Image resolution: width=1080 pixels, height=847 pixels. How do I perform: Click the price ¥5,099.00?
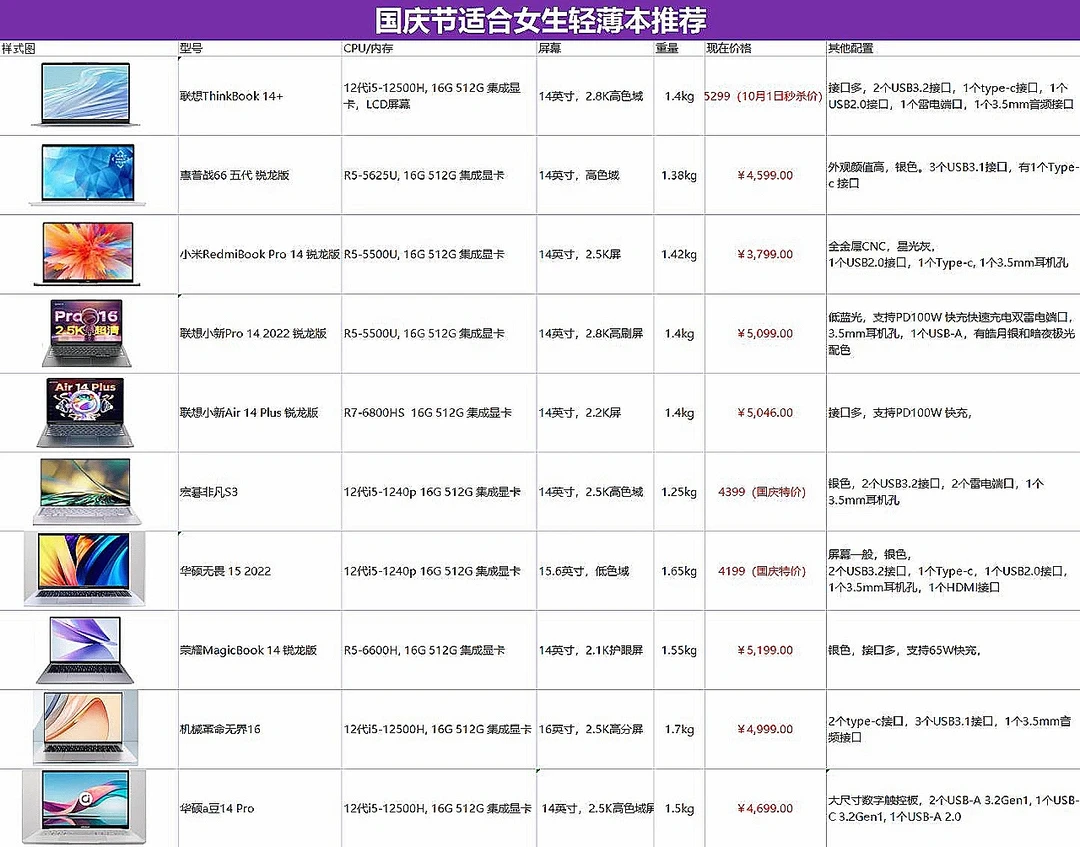tap(765, 334)
